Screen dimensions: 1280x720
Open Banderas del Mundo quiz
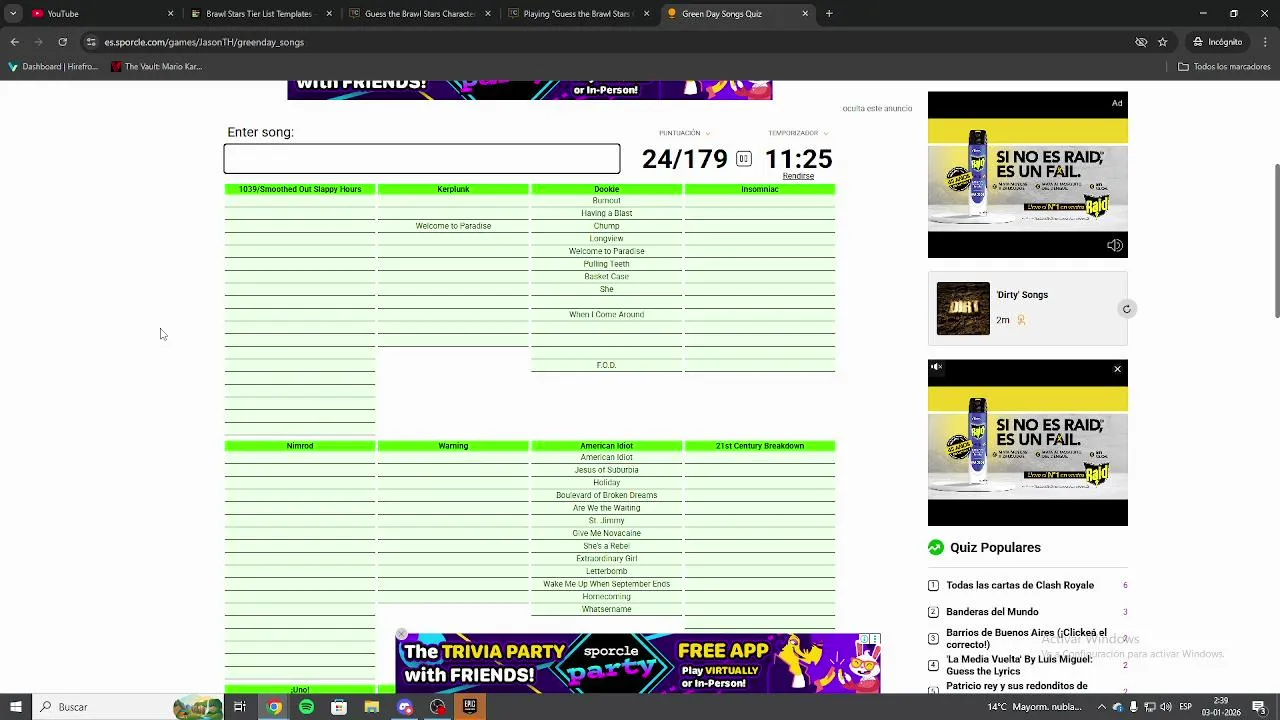[992, 612]
